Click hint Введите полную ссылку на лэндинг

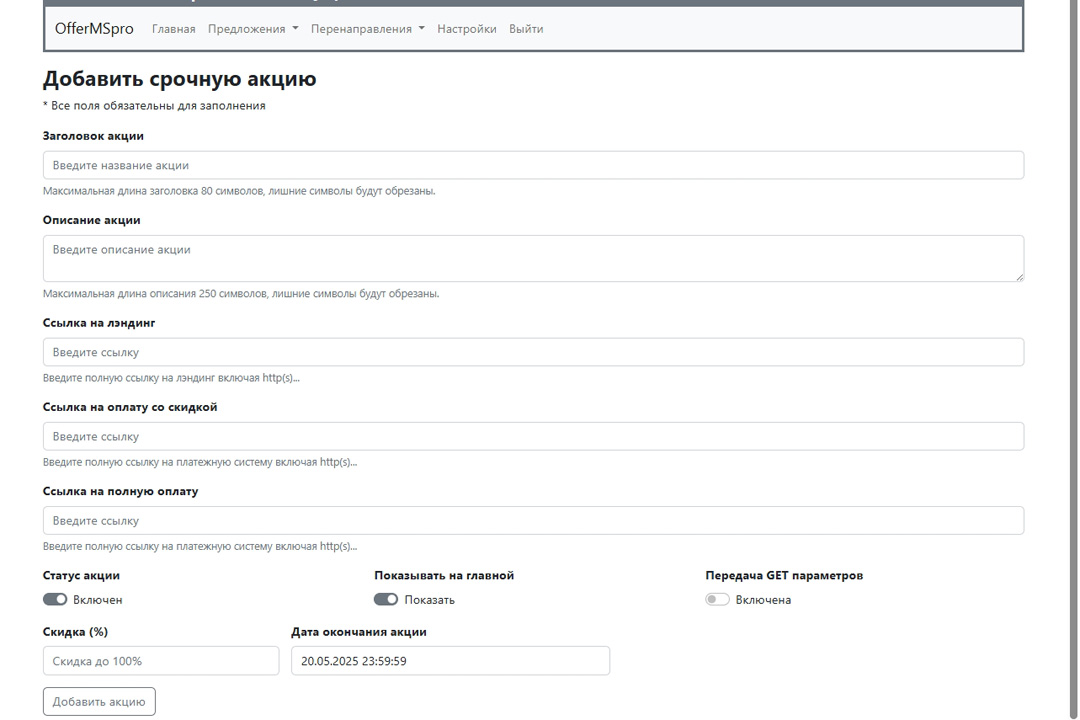(171, 378)
